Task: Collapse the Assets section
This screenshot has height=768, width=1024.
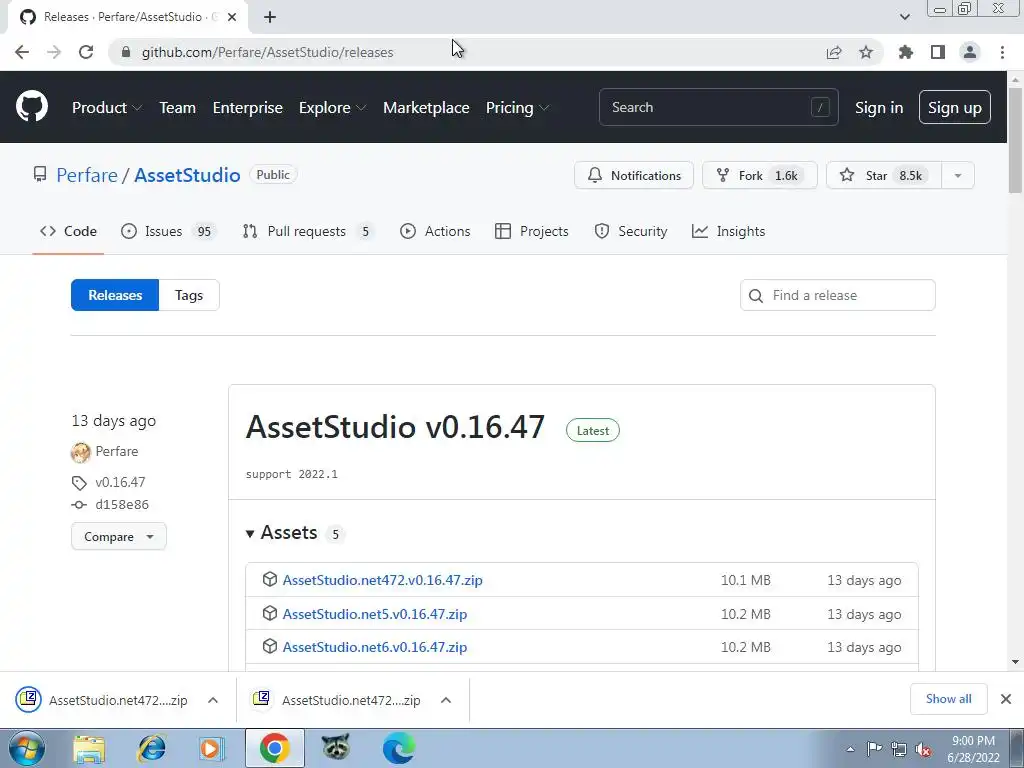Action: click(x=281, y=533)
